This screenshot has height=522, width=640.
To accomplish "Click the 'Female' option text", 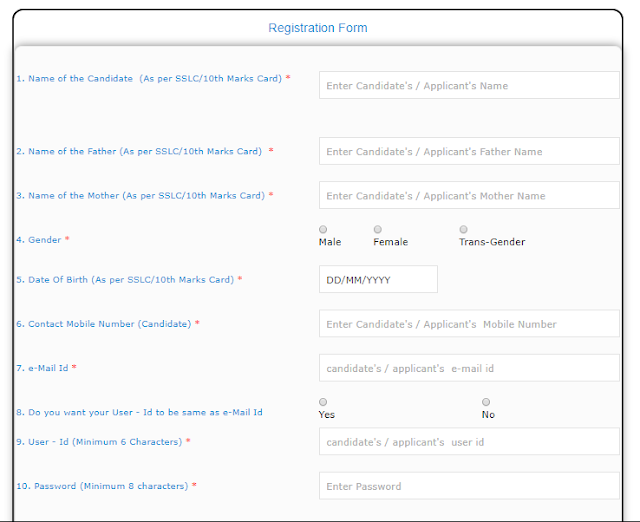I will click(x=391, y=242).
